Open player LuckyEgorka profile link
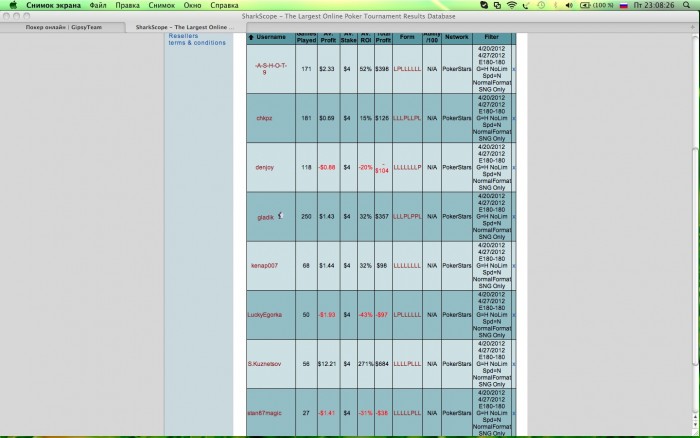Screen dimensions: 700x438 coord(265,315)
